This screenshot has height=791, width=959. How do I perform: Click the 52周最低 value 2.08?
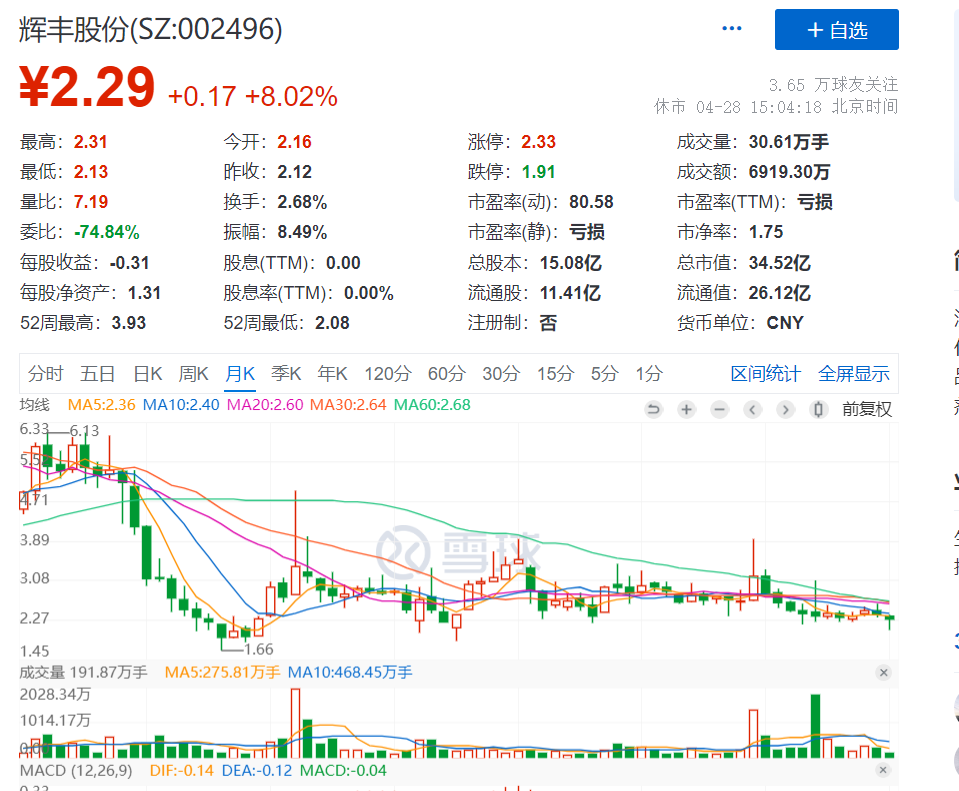332,322
